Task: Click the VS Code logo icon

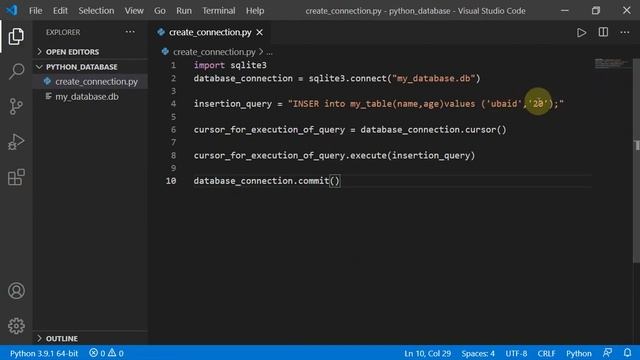Action: [12, 10]
